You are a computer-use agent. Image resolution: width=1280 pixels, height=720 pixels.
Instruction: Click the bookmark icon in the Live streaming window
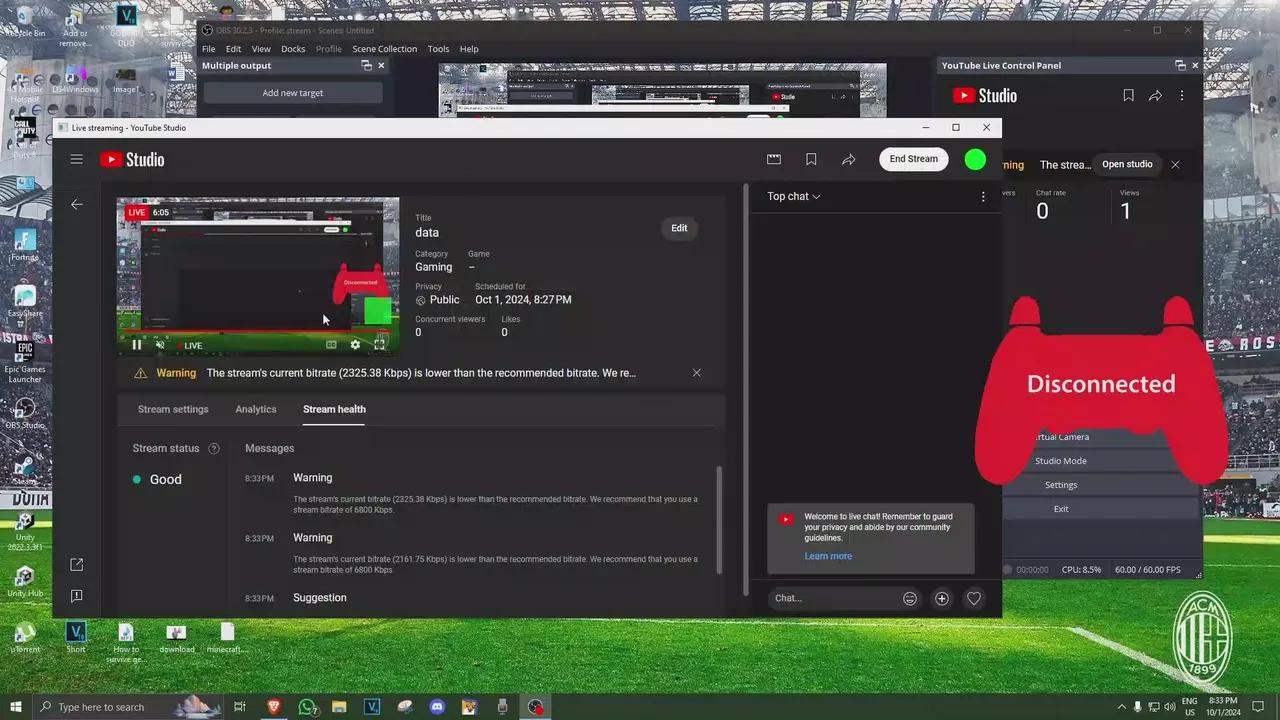click(x=811, y=159)
